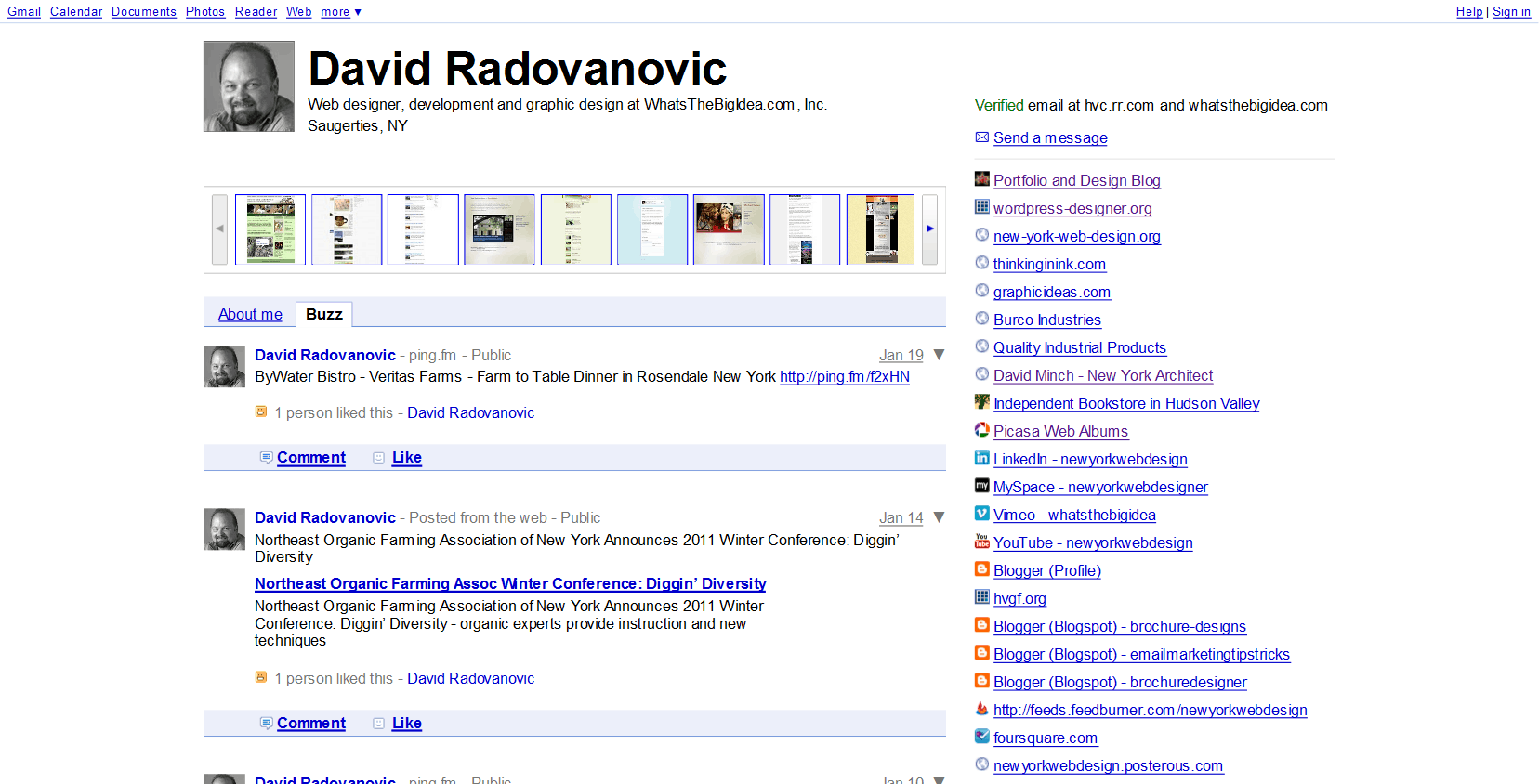Open the foursquare.com link
This screenshot has width=1539, height=784.
pos(1046,738)
